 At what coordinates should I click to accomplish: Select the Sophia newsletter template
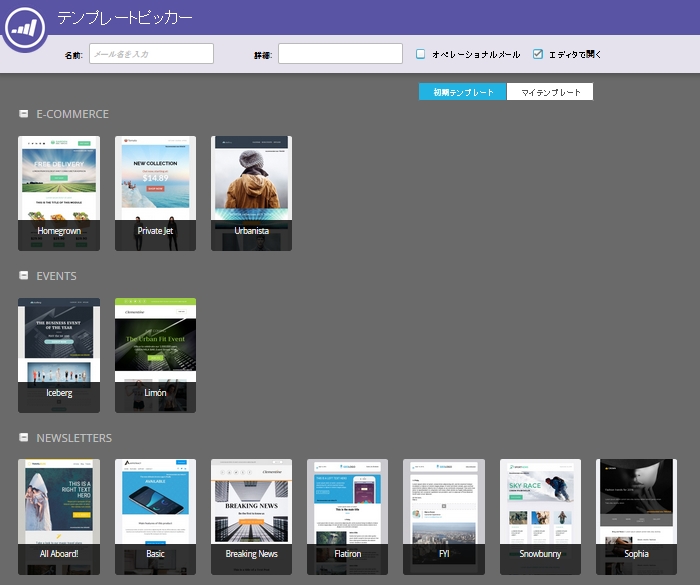636,517
